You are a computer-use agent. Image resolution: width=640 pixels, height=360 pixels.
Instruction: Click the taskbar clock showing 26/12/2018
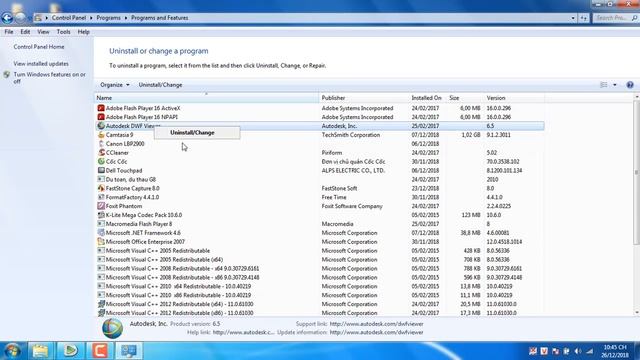click(x=615, y=351)
